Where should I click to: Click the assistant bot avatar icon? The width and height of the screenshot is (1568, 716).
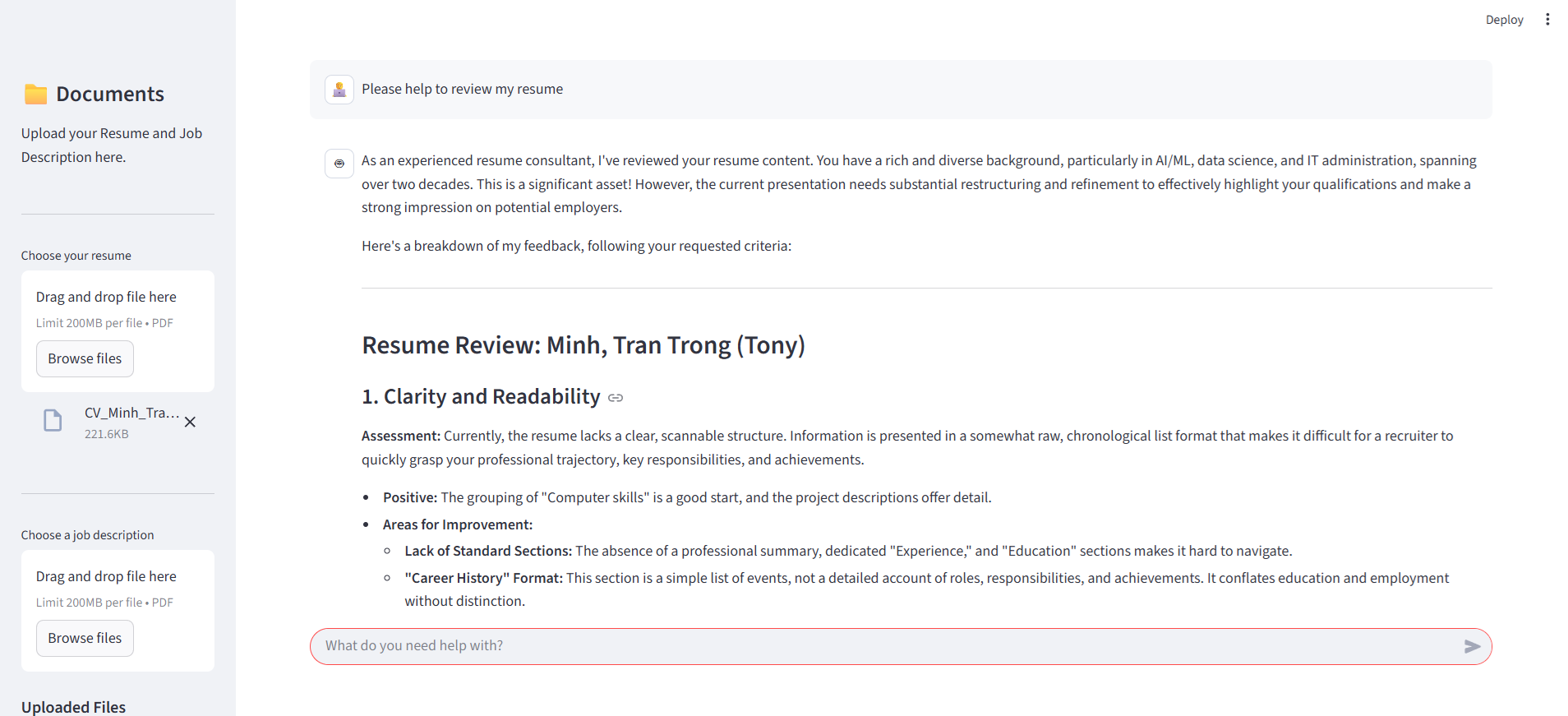tap(339, 164)
